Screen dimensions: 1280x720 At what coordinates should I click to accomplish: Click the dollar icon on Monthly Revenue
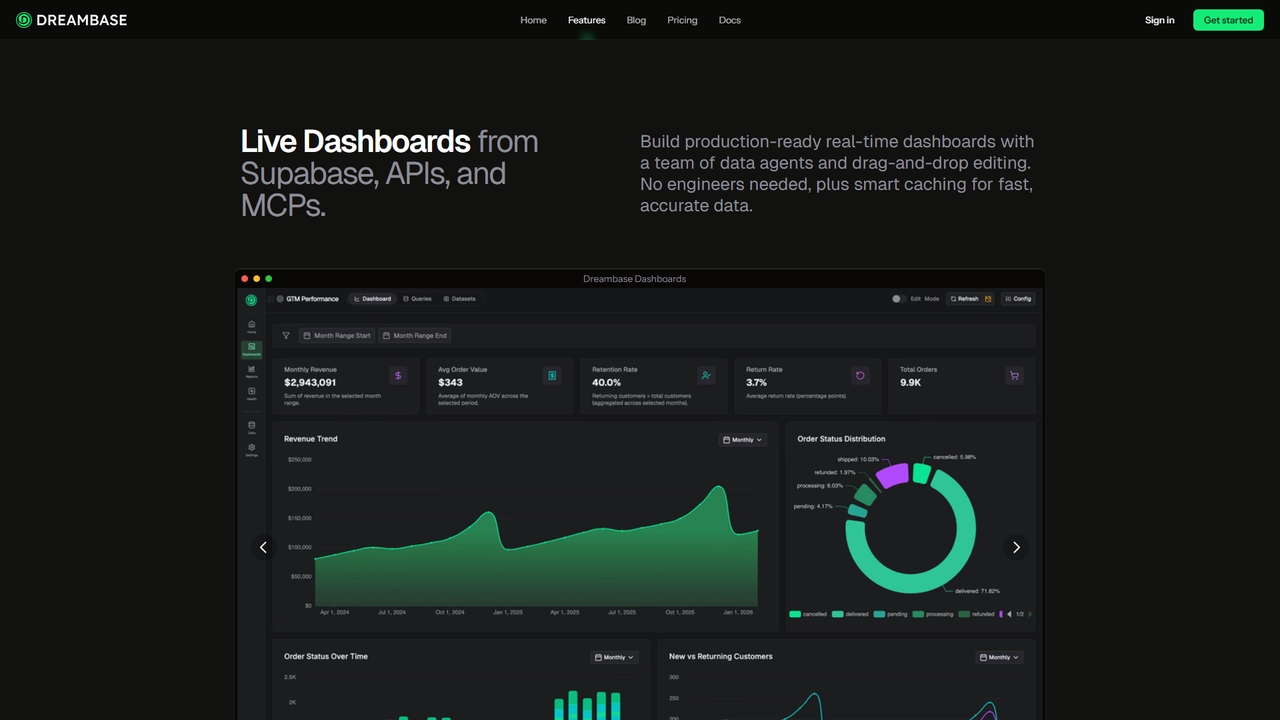(398, 375)
